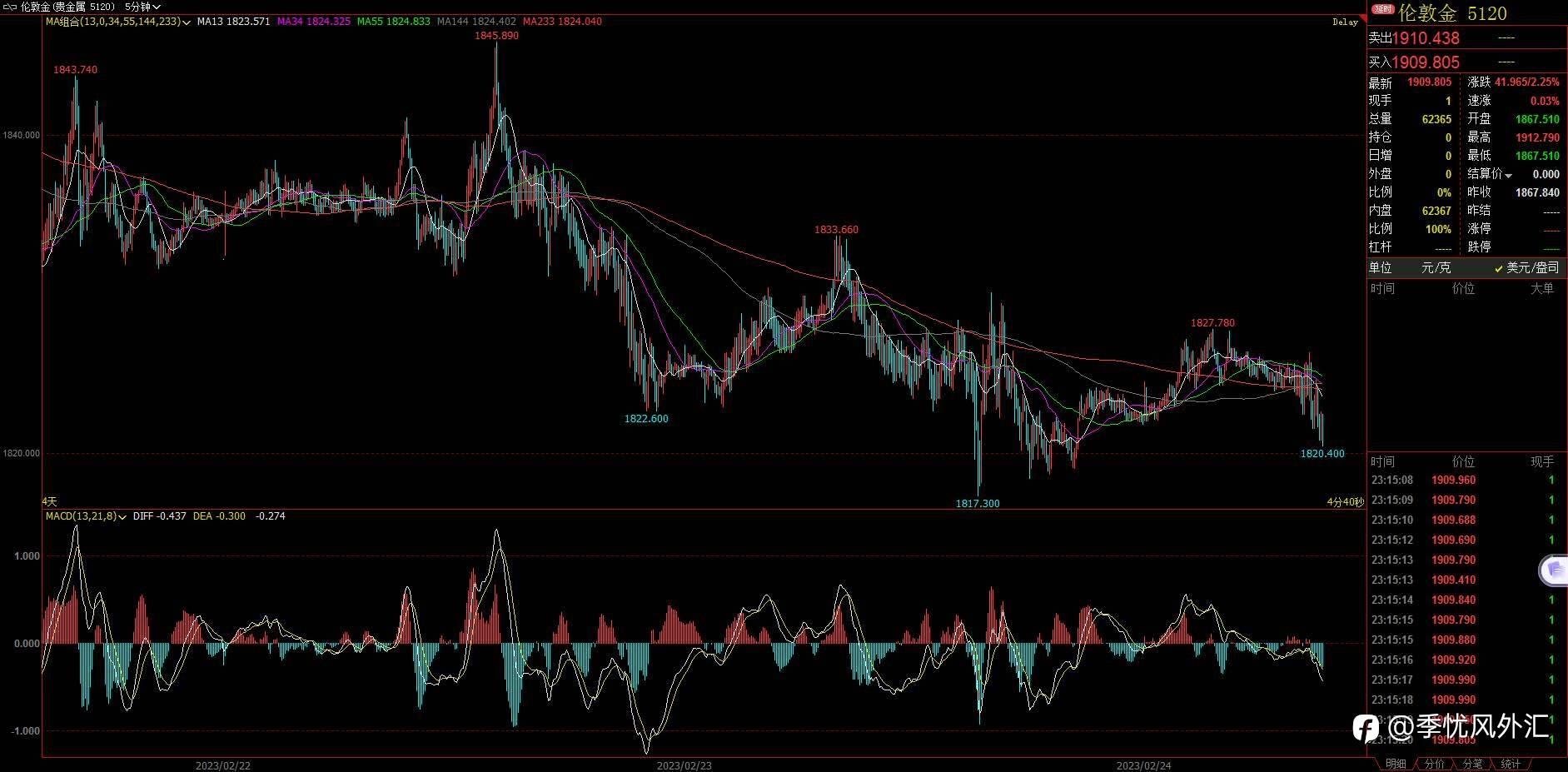This screenshot has width=1568, height=772.
Task: Click the 卖出 price 1910.438
Action: click(x=1426, y=38)
